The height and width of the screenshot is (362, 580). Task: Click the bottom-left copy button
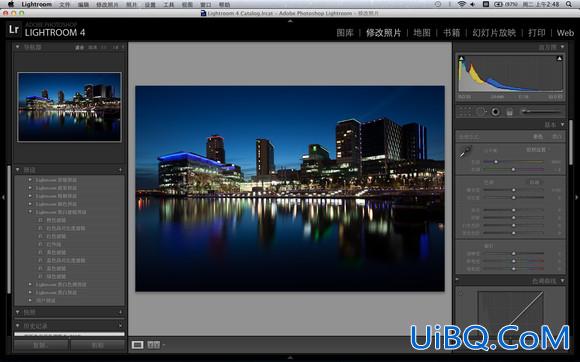(x=41, y=345)
